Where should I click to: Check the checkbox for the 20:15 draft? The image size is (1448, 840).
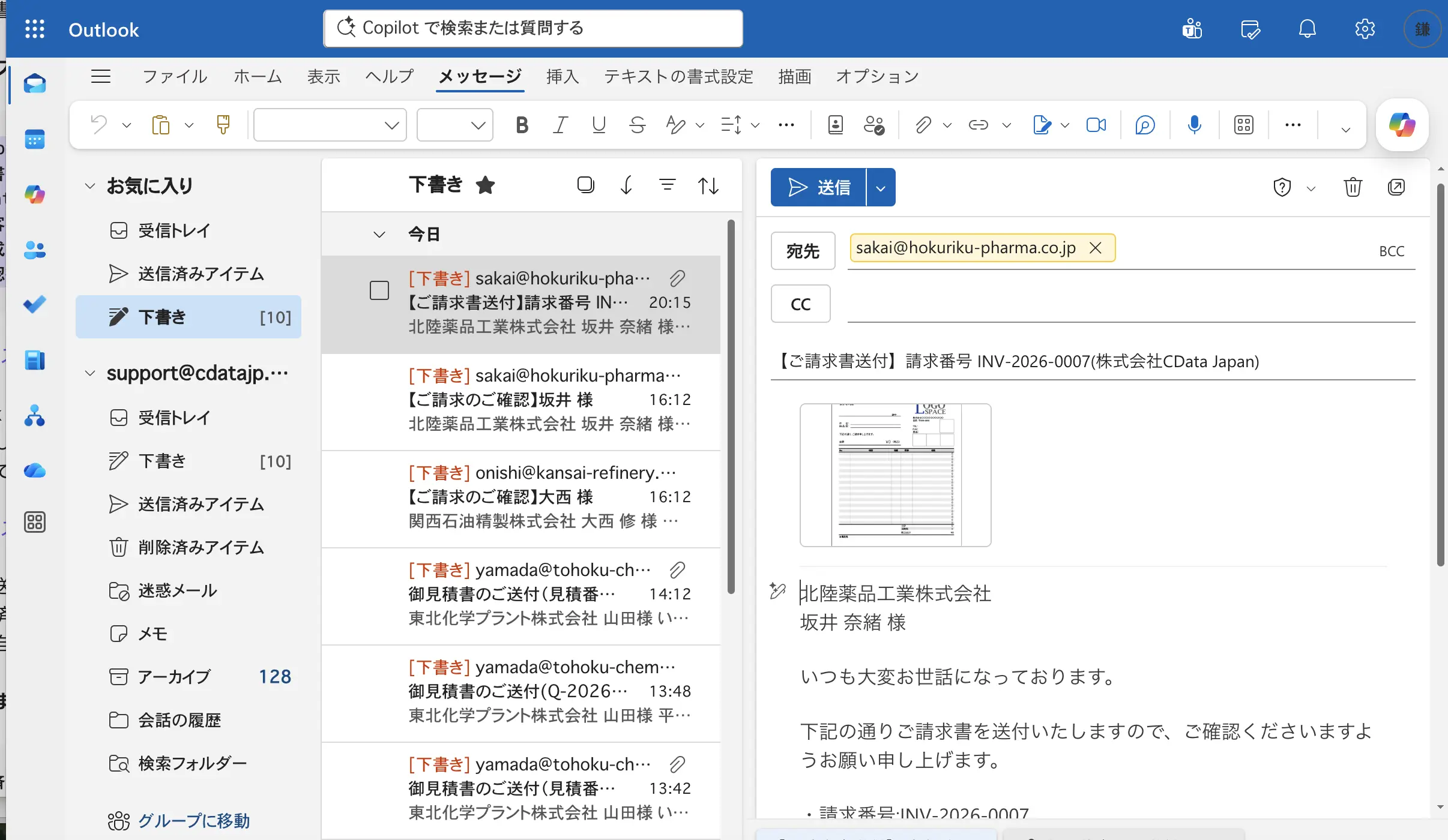click(379, 290)
